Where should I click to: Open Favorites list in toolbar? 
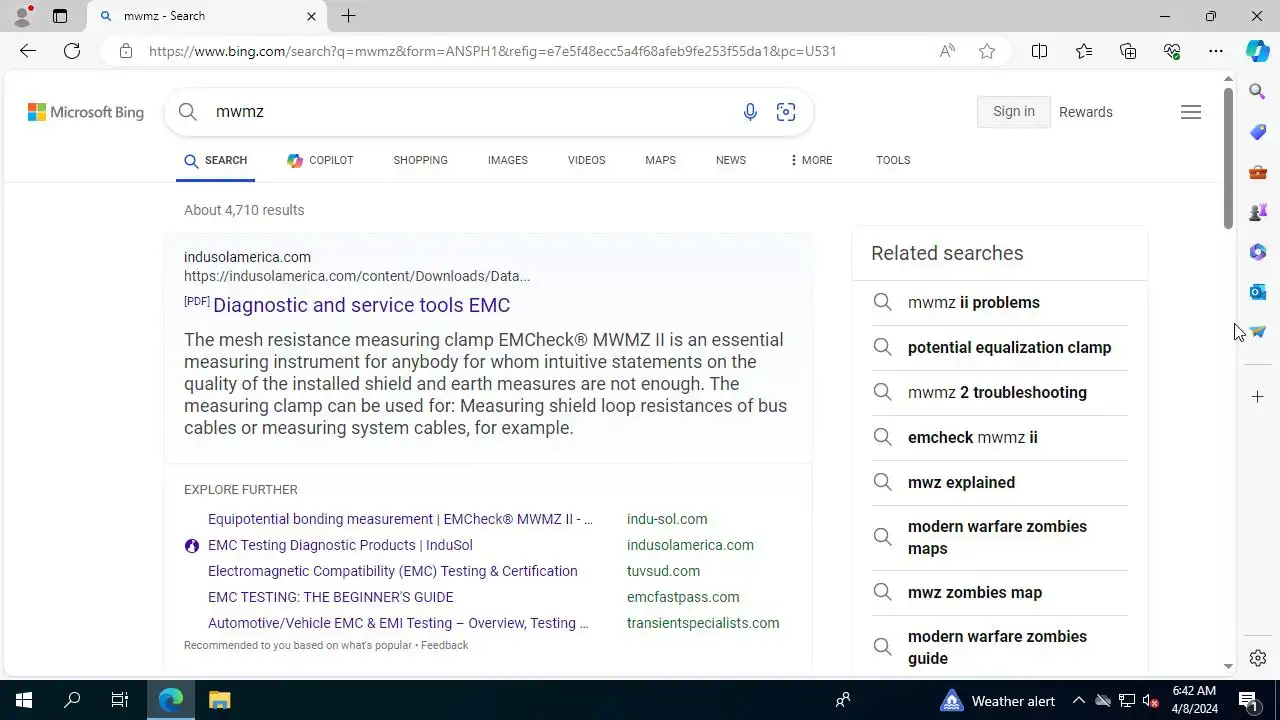[x=1084, y=51]
